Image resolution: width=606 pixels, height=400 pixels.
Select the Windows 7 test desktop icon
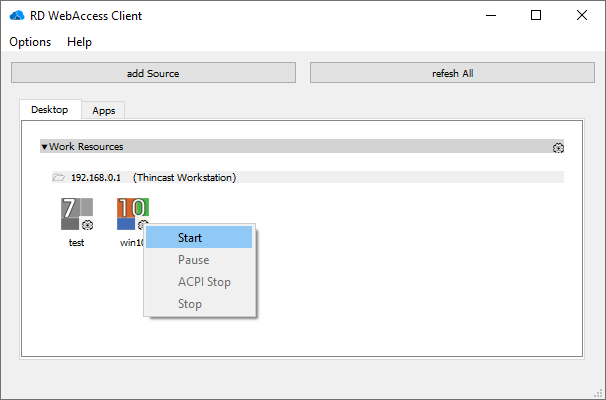(x=77, y=214)
